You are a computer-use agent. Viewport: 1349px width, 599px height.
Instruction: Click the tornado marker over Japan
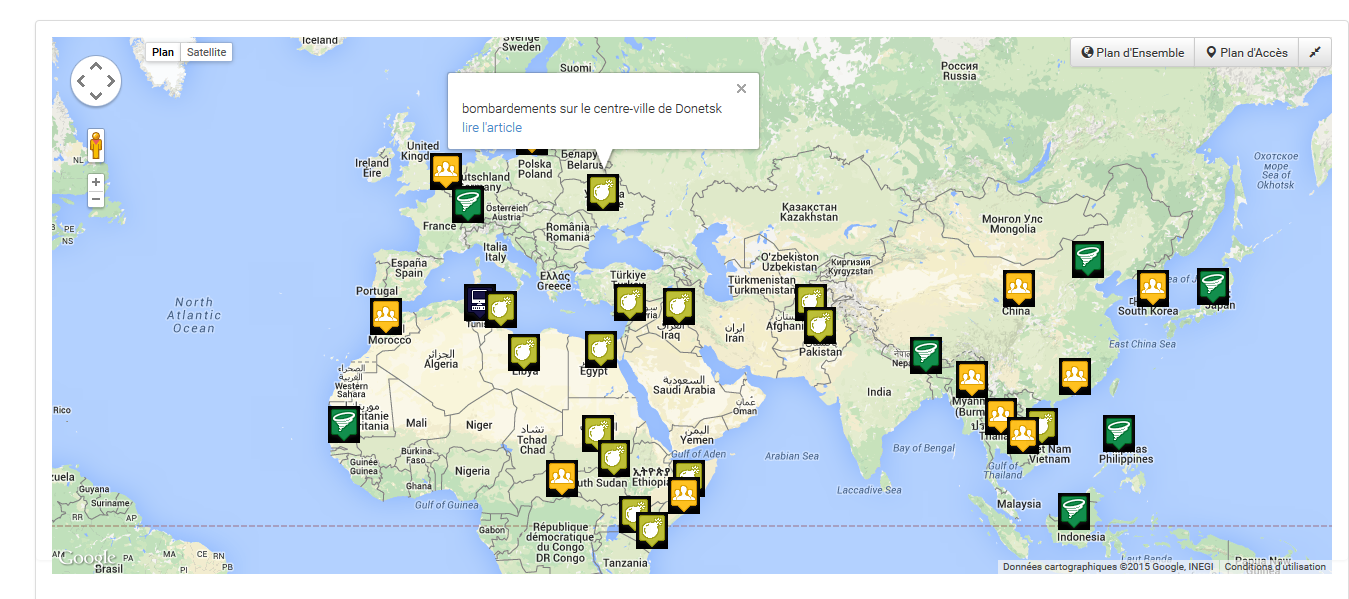pos(1213,286)
